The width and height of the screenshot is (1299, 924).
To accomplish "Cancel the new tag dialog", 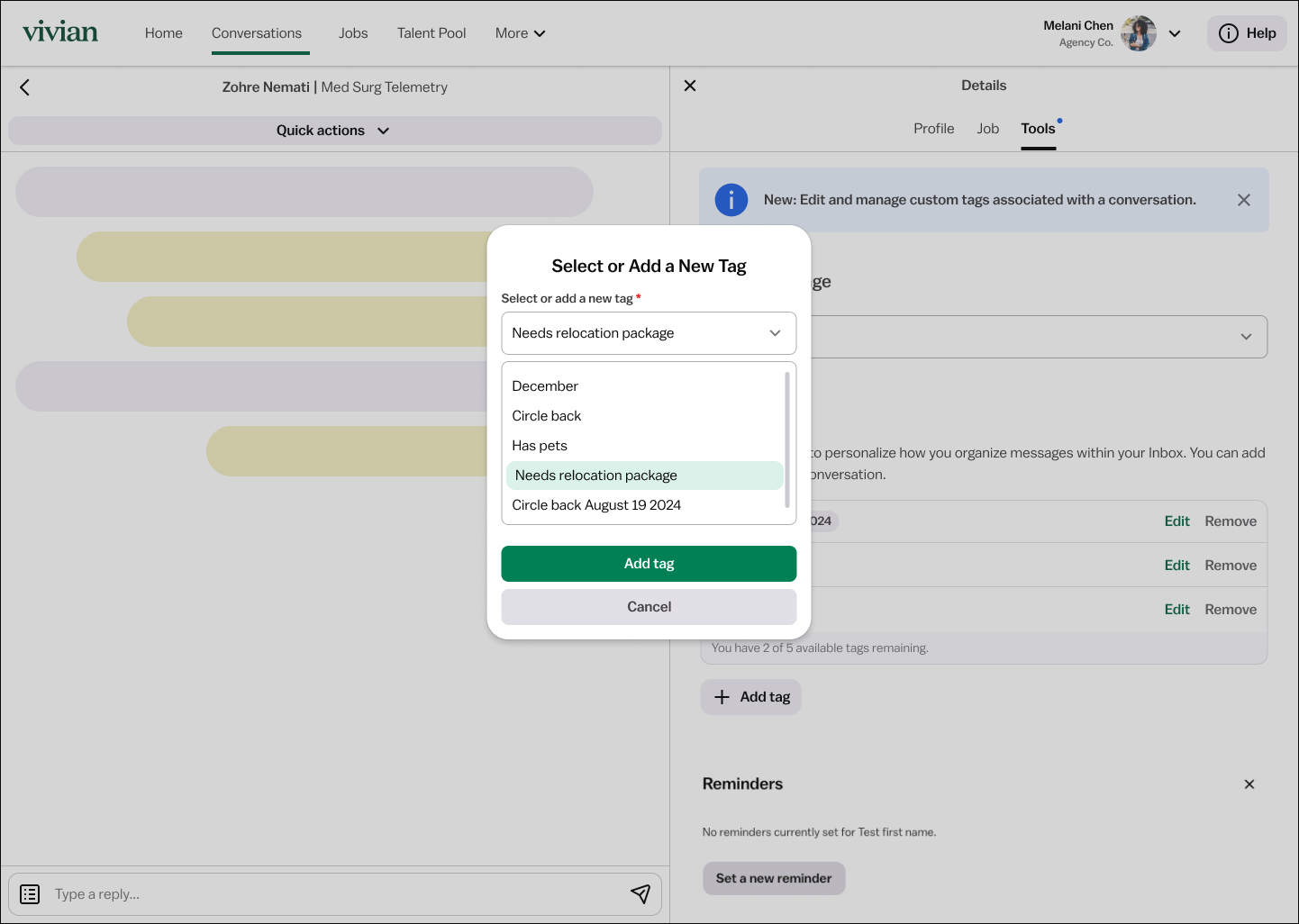I will (x=649, y=607).
